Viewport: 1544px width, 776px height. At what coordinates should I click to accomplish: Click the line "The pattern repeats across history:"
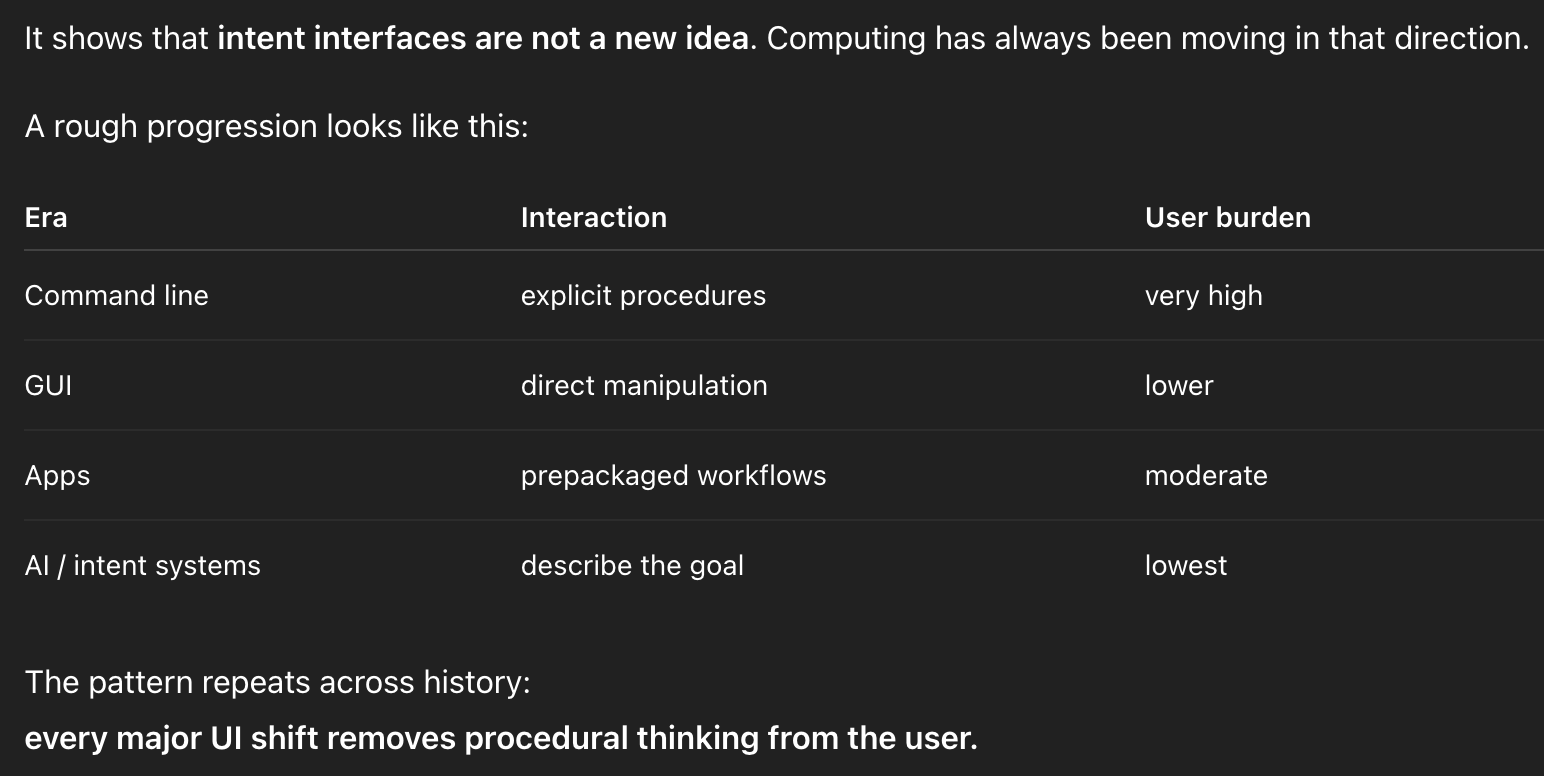point(277,682)
